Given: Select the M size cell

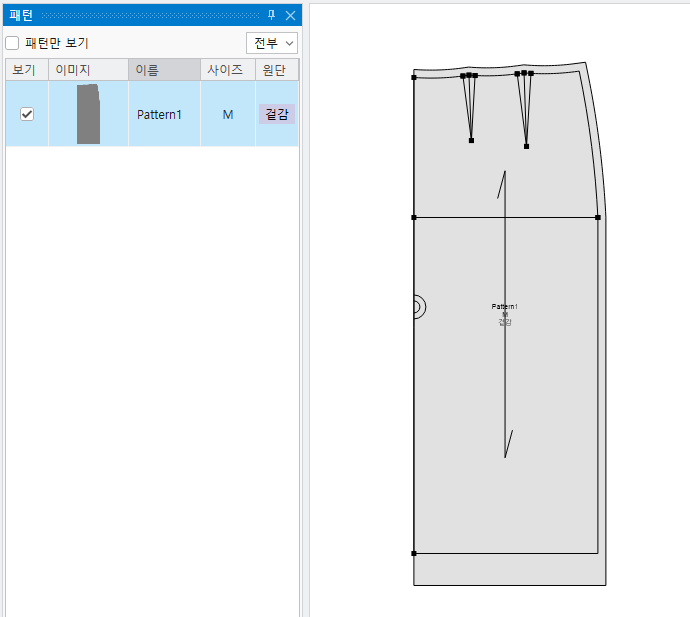Looking at the screenshot, I should [x=228, y=114].
